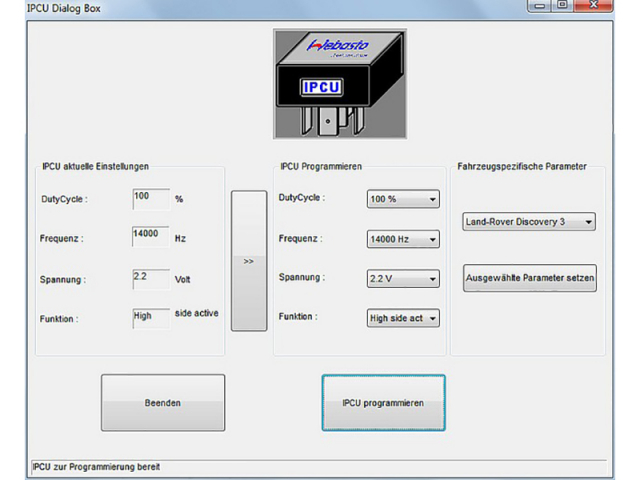Click Ausgewählte Parameter setzen button

tap(529, 279)
